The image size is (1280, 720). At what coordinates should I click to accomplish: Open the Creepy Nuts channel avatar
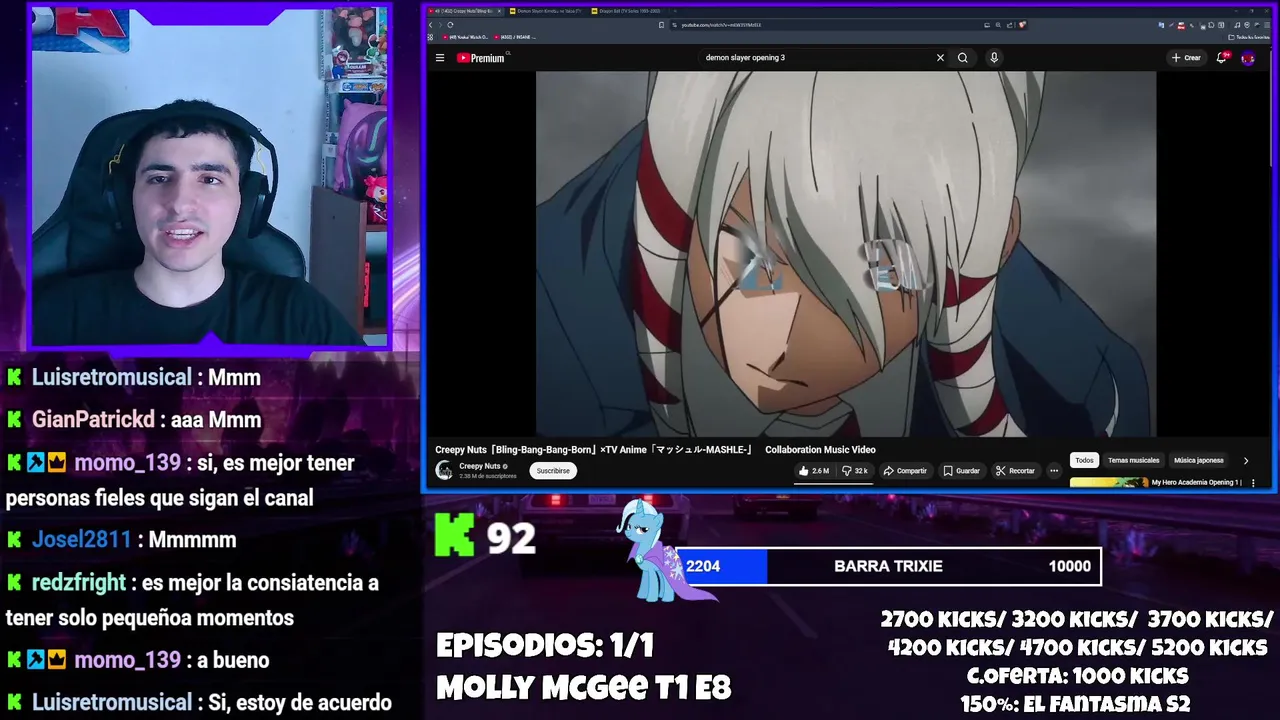(x=444, y=471)
